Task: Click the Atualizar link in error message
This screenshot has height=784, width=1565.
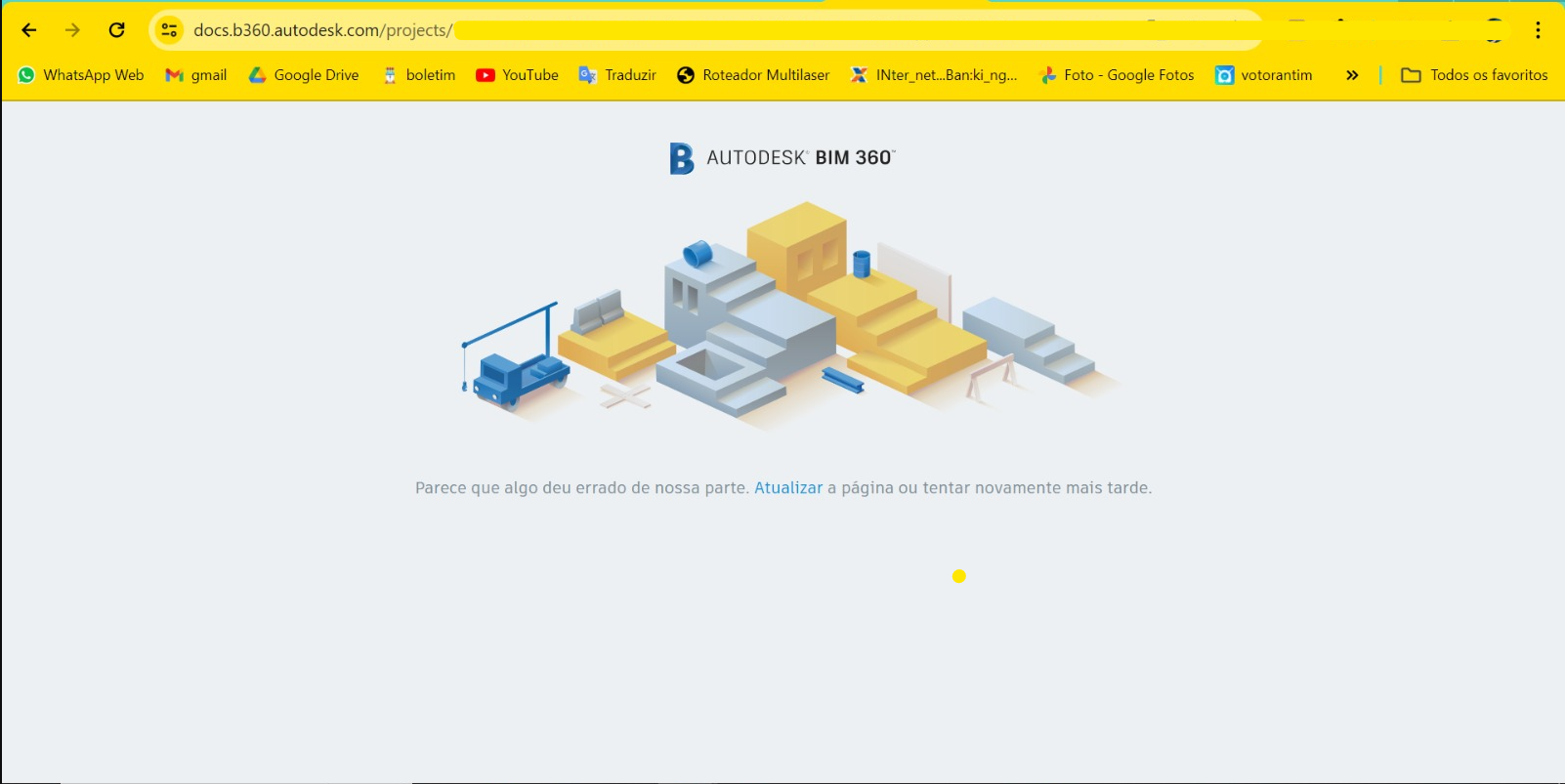Action: pyautogui.click(x=788, y=488)
